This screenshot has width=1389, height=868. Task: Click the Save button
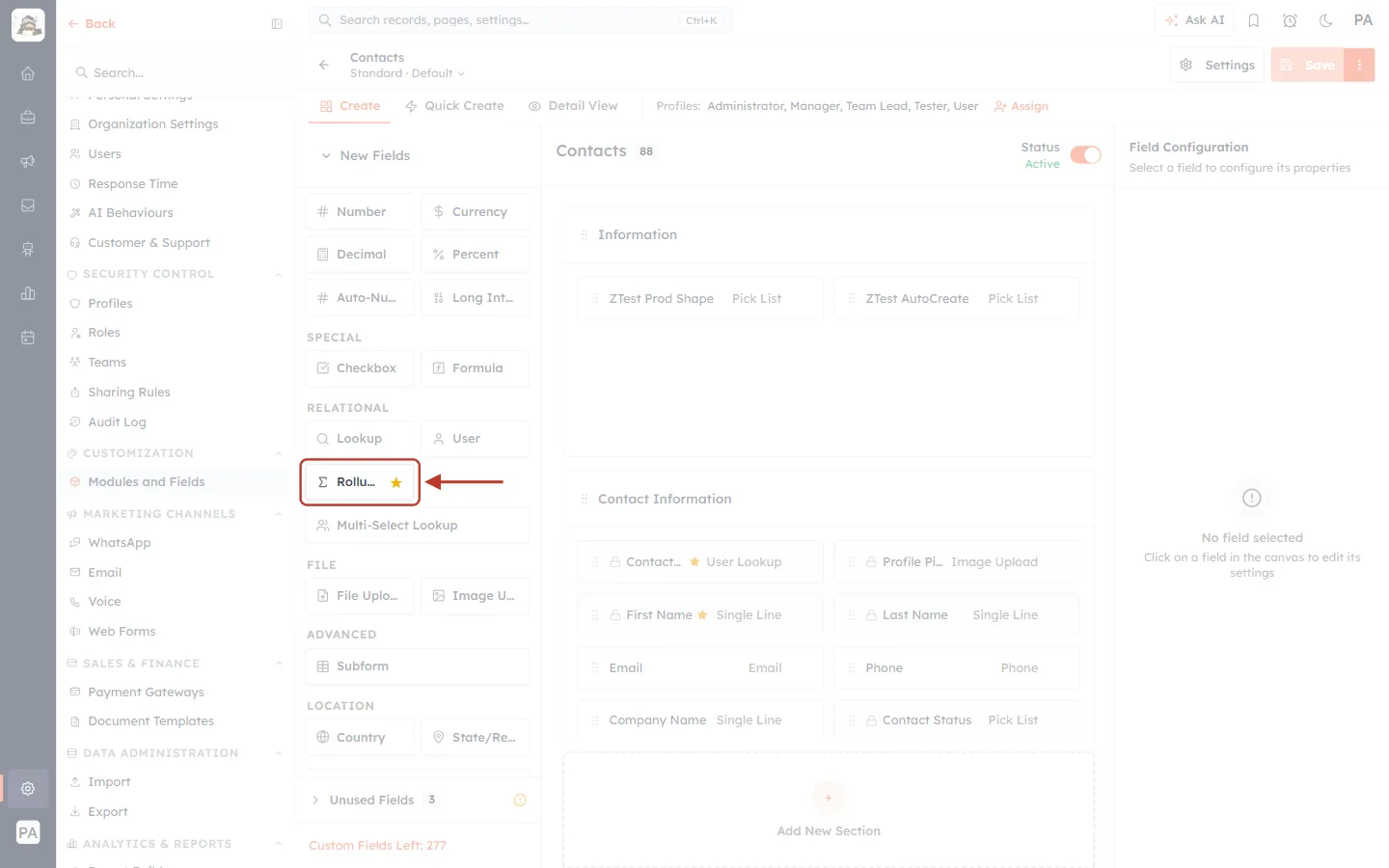click(x=1308, y=65)
